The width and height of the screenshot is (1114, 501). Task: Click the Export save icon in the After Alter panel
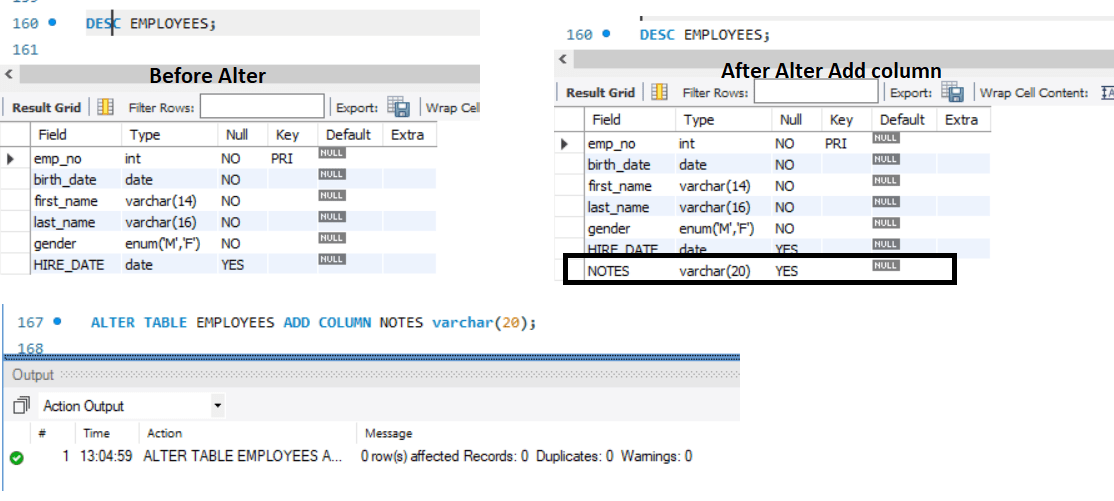click(x=953, y=92)
